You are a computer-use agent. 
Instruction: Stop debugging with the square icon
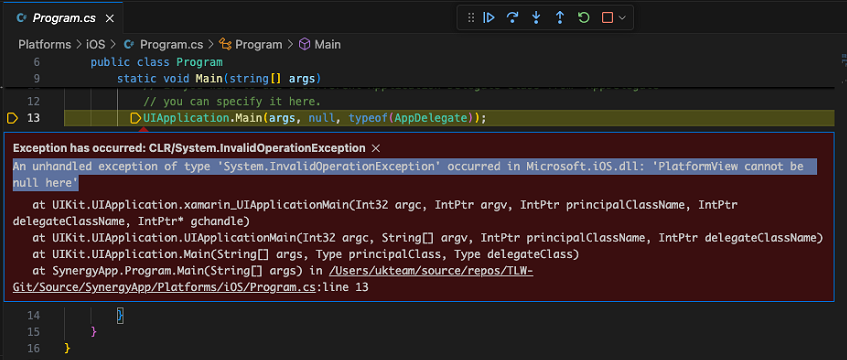tap(607, 18)
